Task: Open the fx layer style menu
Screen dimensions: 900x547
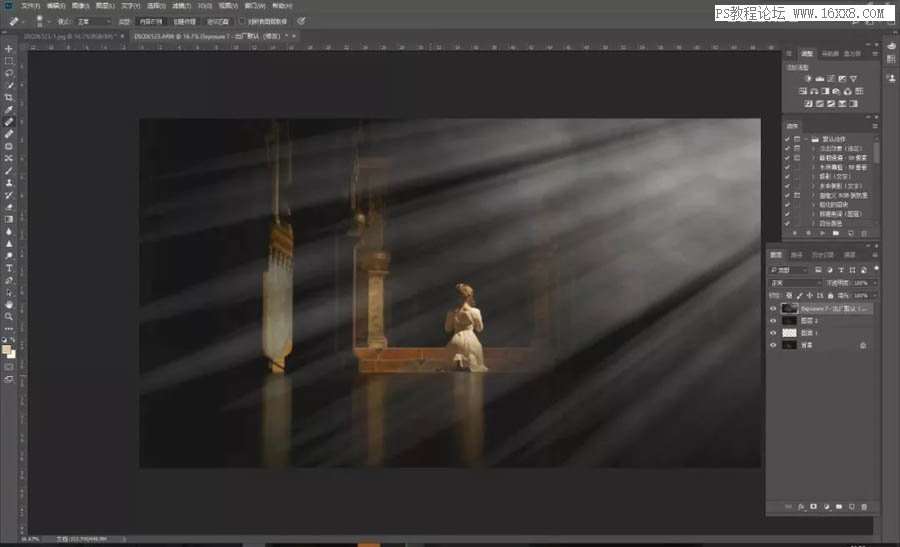Action: 801,507
